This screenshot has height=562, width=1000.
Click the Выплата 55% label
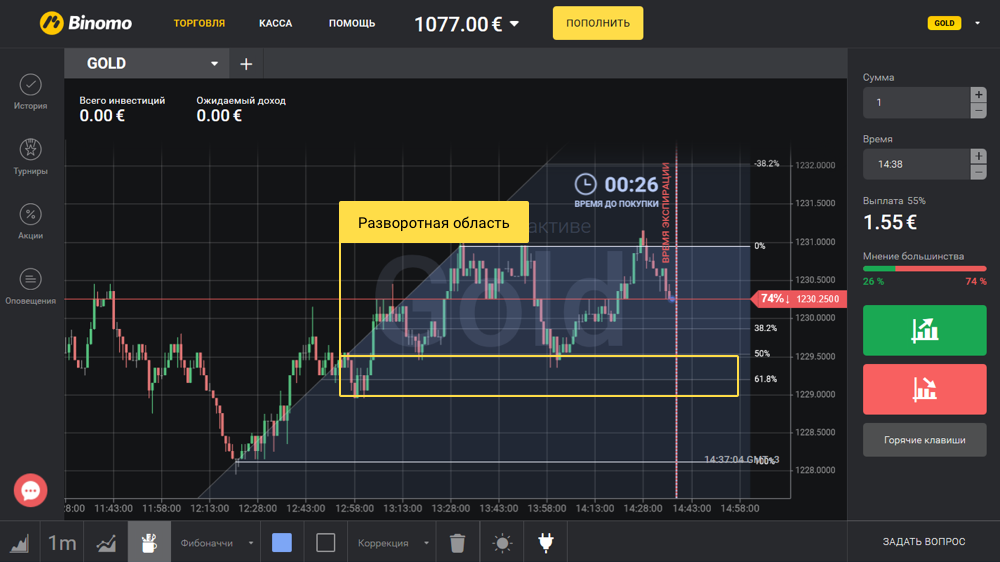[x=894, y=200]
